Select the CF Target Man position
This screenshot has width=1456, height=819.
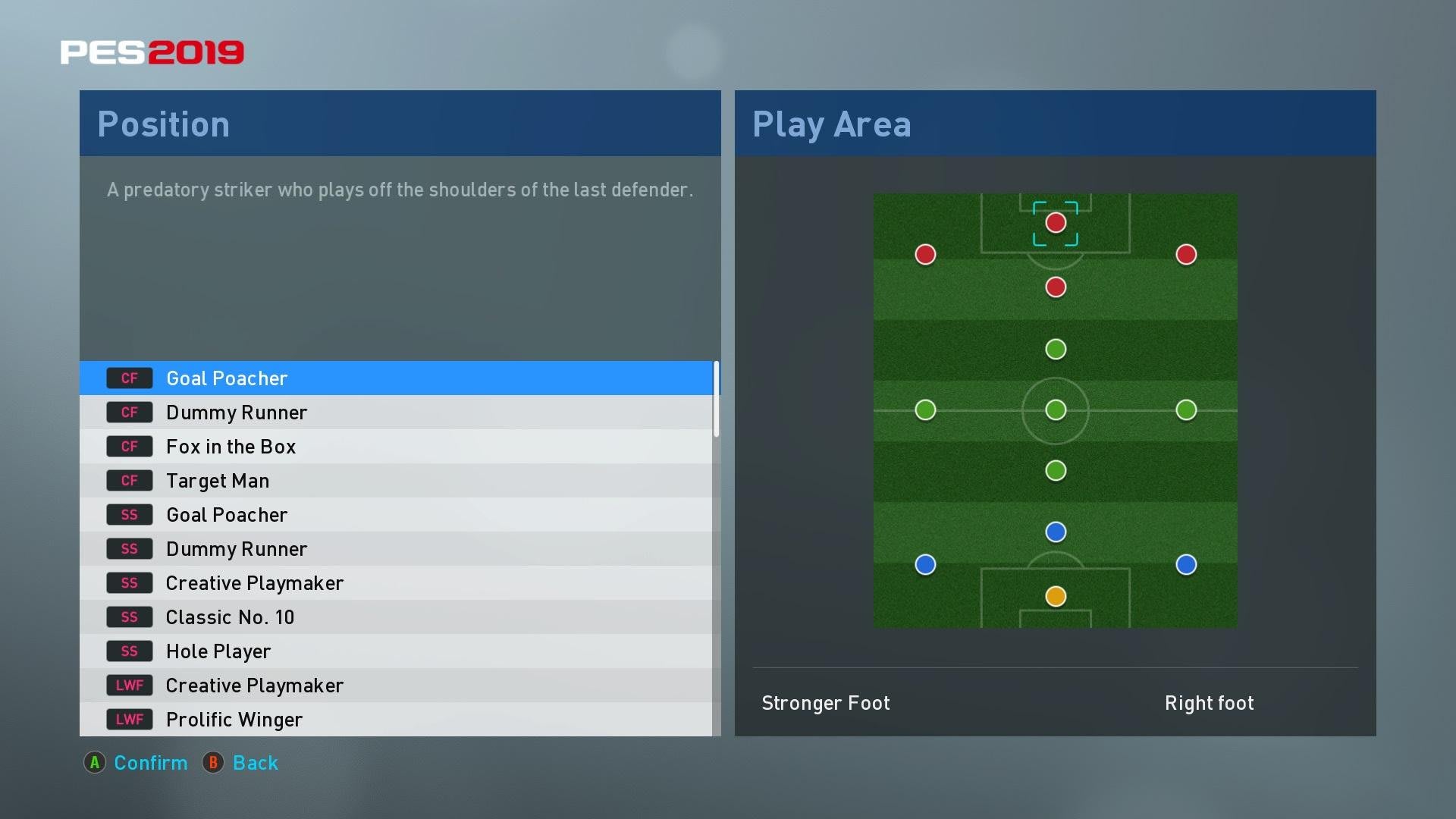(400, 480)
